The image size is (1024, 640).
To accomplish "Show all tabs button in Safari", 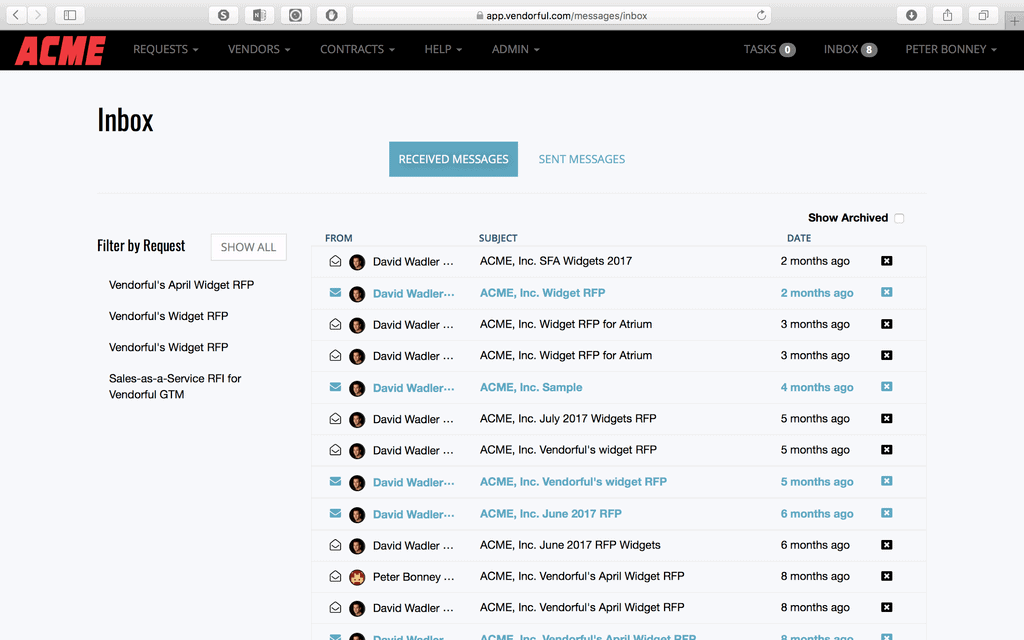I will pyautogui.click(x=983, y=15).
